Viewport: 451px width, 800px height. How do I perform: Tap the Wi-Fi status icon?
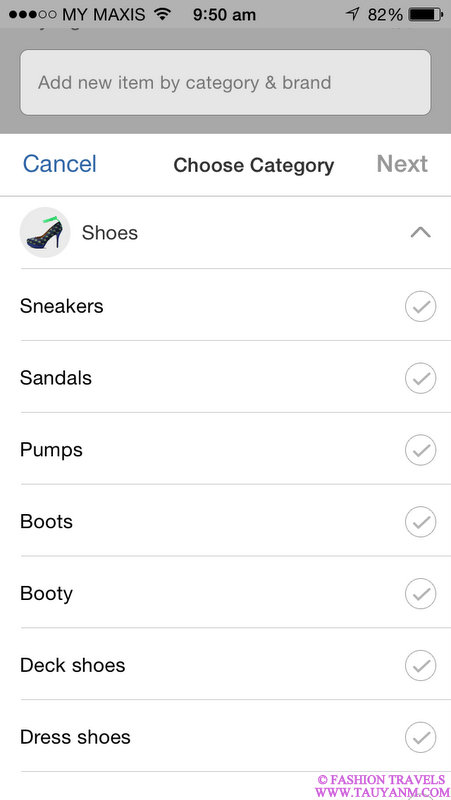pyautogui.click(x=163, y=14)
